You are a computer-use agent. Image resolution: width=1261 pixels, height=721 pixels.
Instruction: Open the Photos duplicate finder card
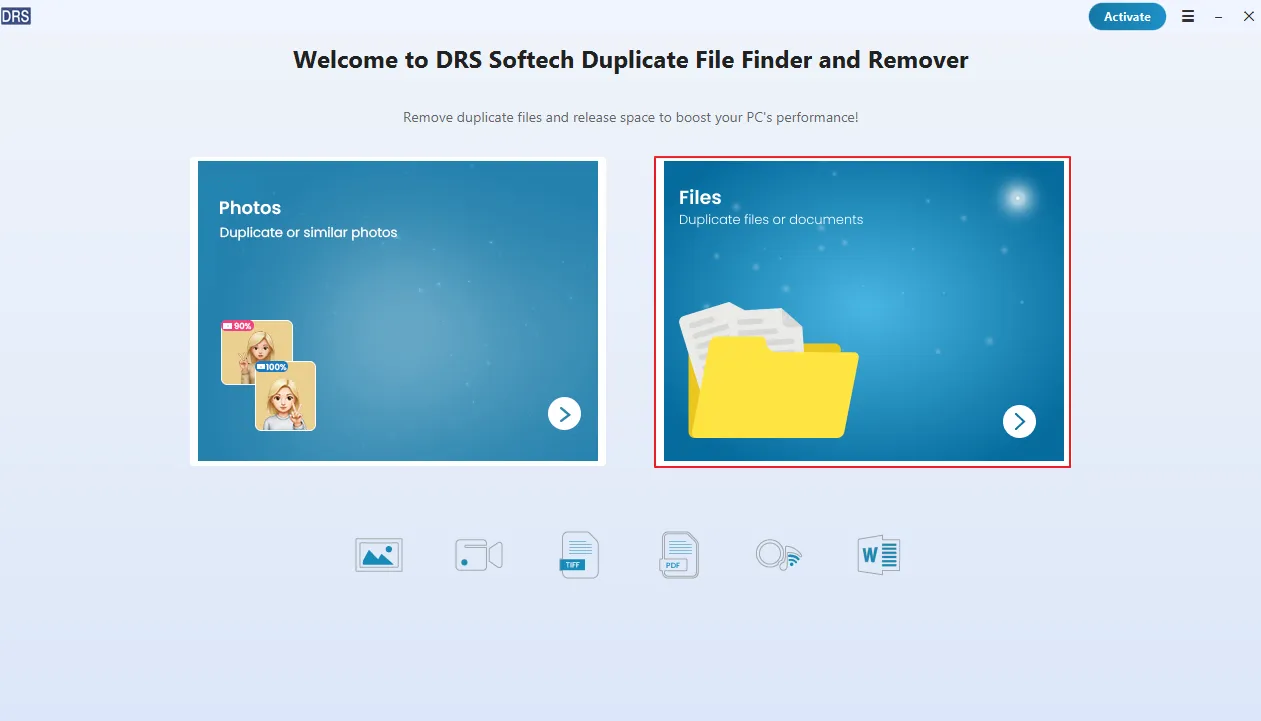[x=398, y=311]
